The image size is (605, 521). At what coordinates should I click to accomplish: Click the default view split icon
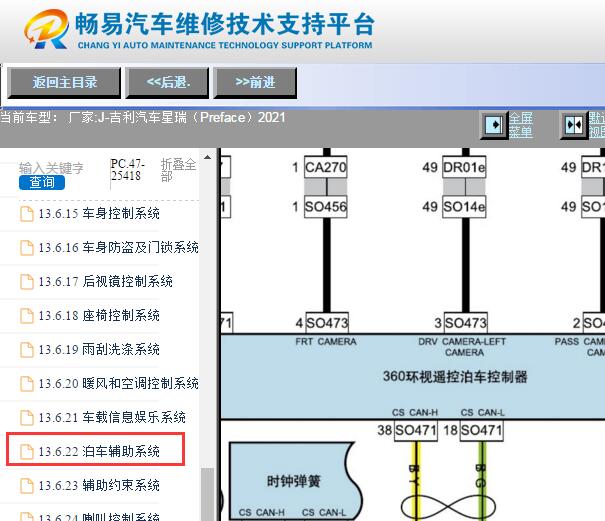[574, 125]
